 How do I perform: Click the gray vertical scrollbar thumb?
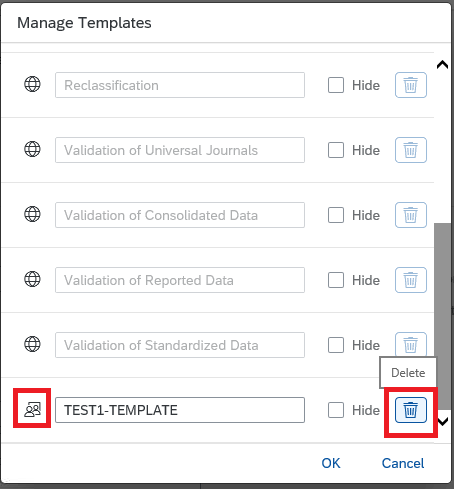(442, 316)
